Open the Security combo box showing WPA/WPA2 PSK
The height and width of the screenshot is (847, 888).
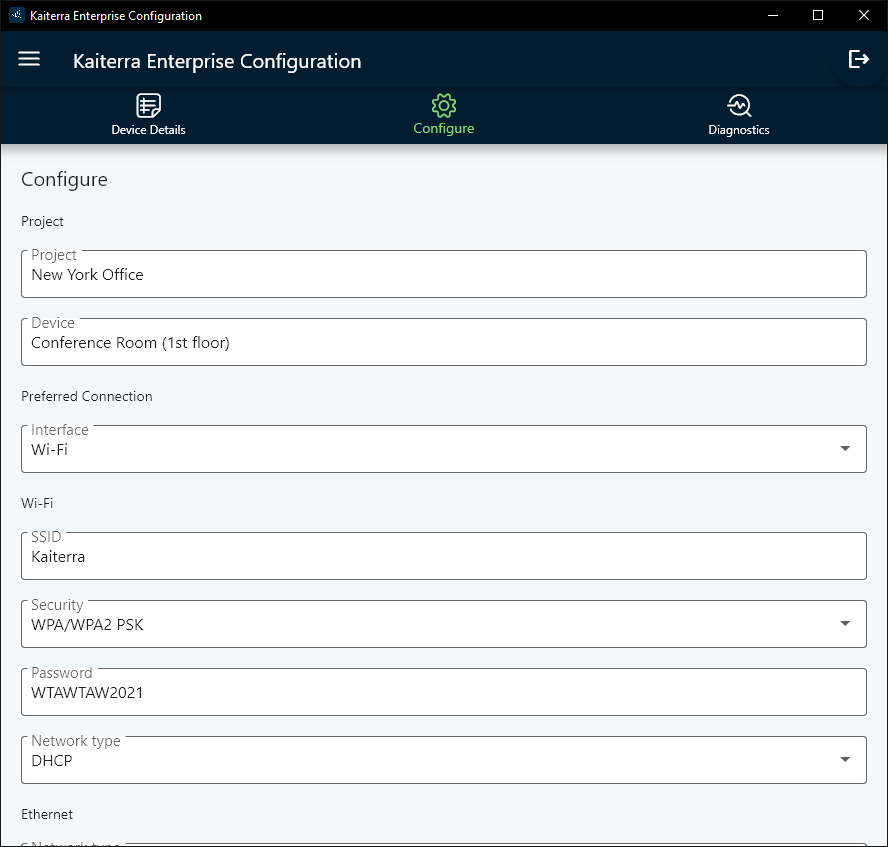pyautogui.click(x=443, y=623)
